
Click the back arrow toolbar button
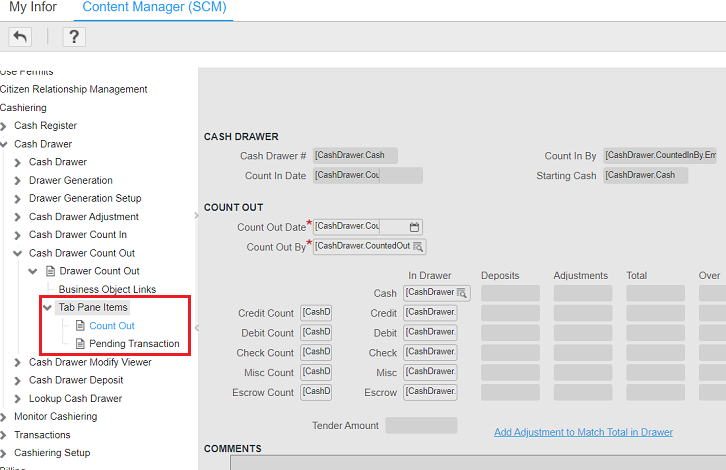[x=20, y=37]
